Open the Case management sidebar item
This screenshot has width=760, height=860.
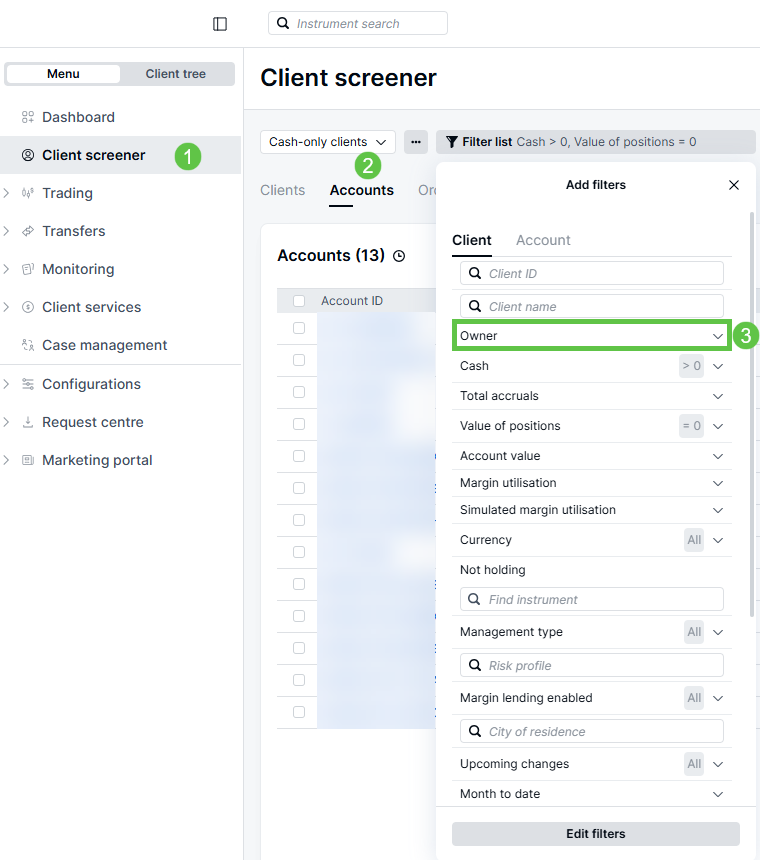(x=104, y=345)
